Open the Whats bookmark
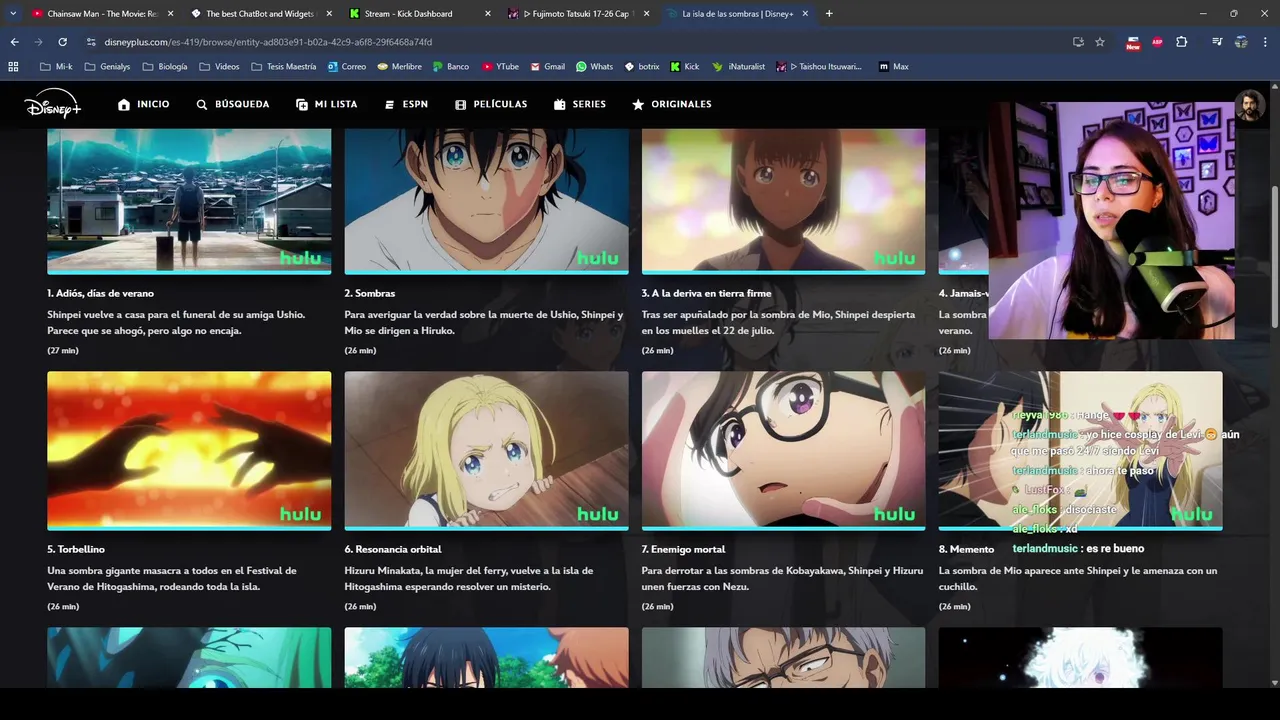 point(595,66)
